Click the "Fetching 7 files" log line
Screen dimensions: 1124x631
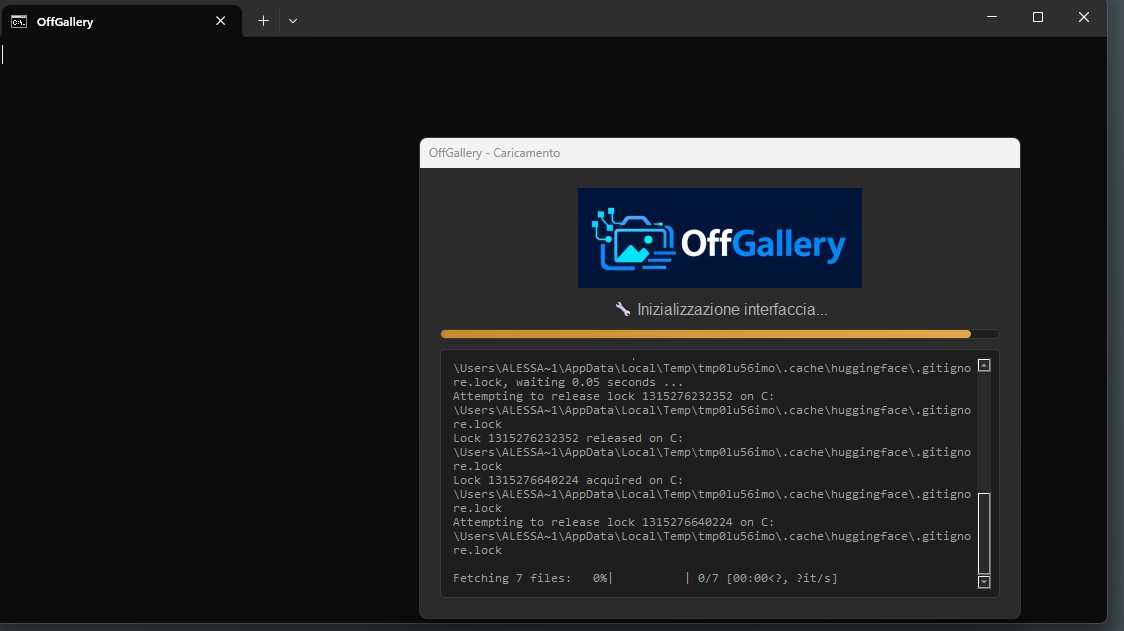(645, 578)
